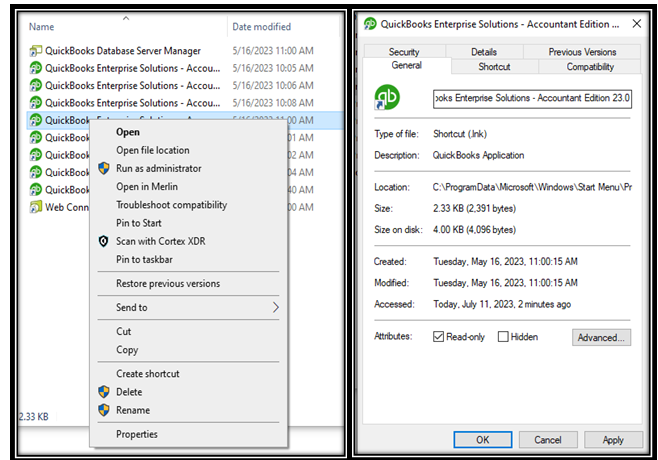Choose Run as administrator
The width and height of the screenshot is (658, 460).
(159, 168)
